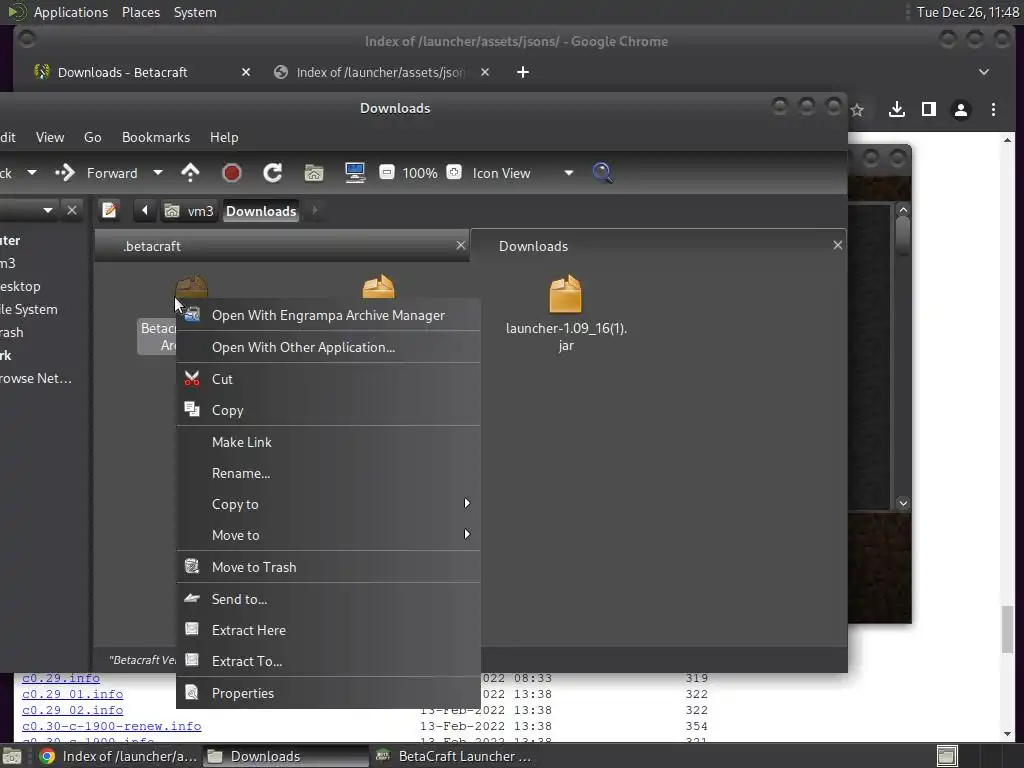This screenshot has height=768, width=1024.
Task: Open the c0.29_01.info link
Action: coord(72,694)
